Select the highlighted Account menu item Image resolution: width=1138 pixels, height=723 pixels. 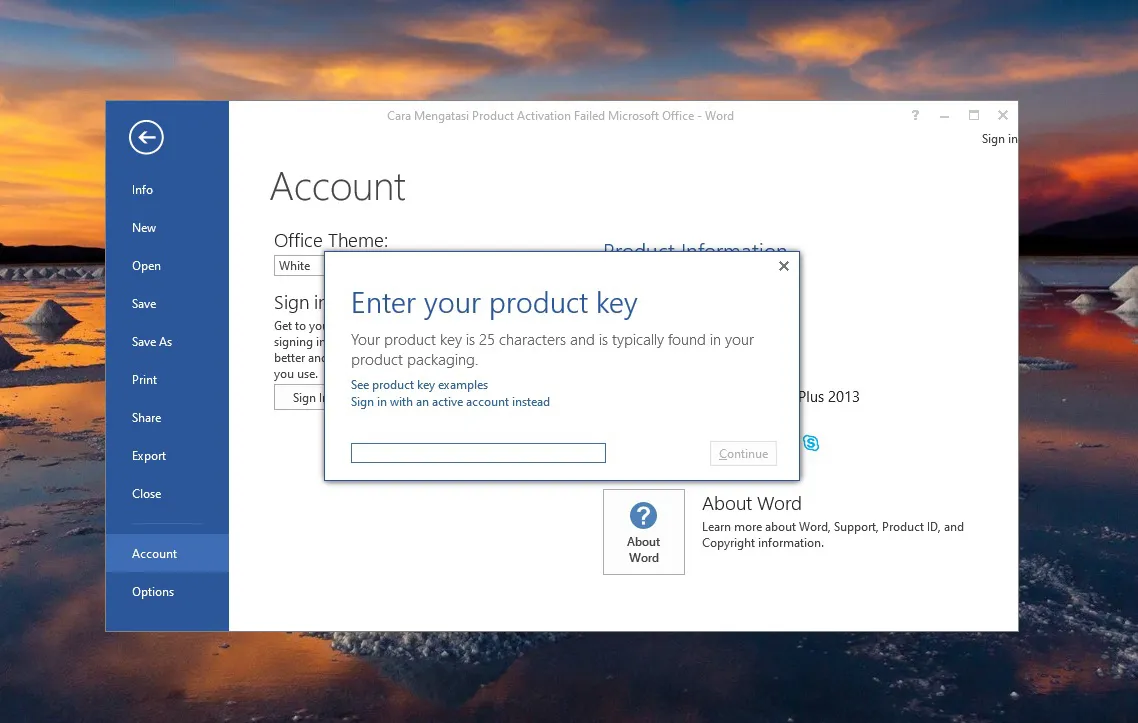coord(155,554)
